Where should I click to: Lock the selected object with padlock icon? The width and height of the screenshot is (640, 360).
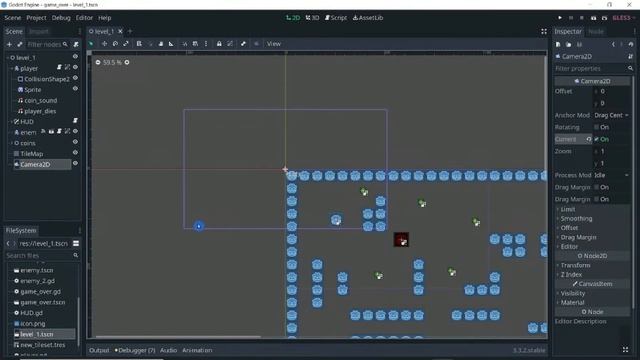(219, 44)
